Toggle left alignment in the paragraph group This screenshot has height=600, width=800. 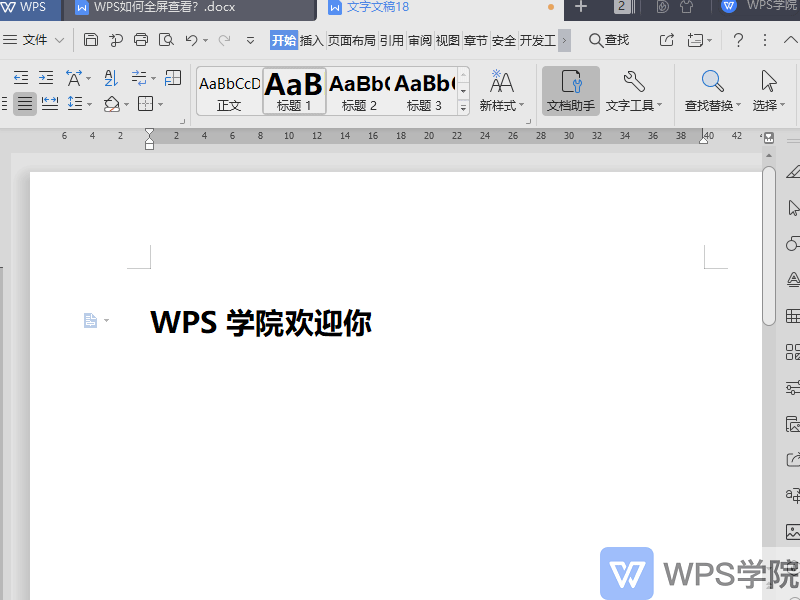[6, 104]
